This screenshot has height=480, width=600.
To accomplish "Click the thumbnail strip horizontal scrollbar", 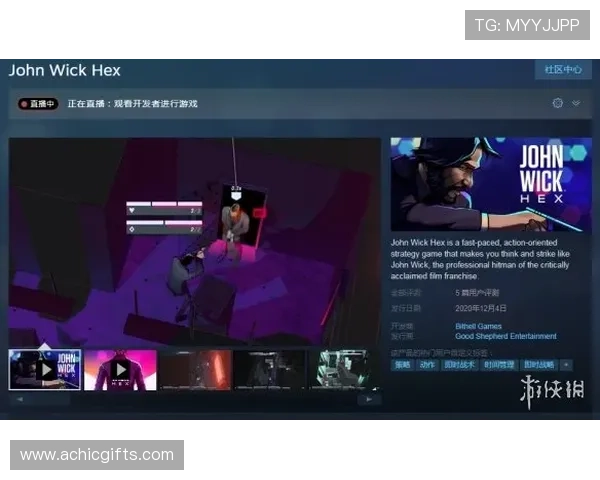I will point(195,399).
